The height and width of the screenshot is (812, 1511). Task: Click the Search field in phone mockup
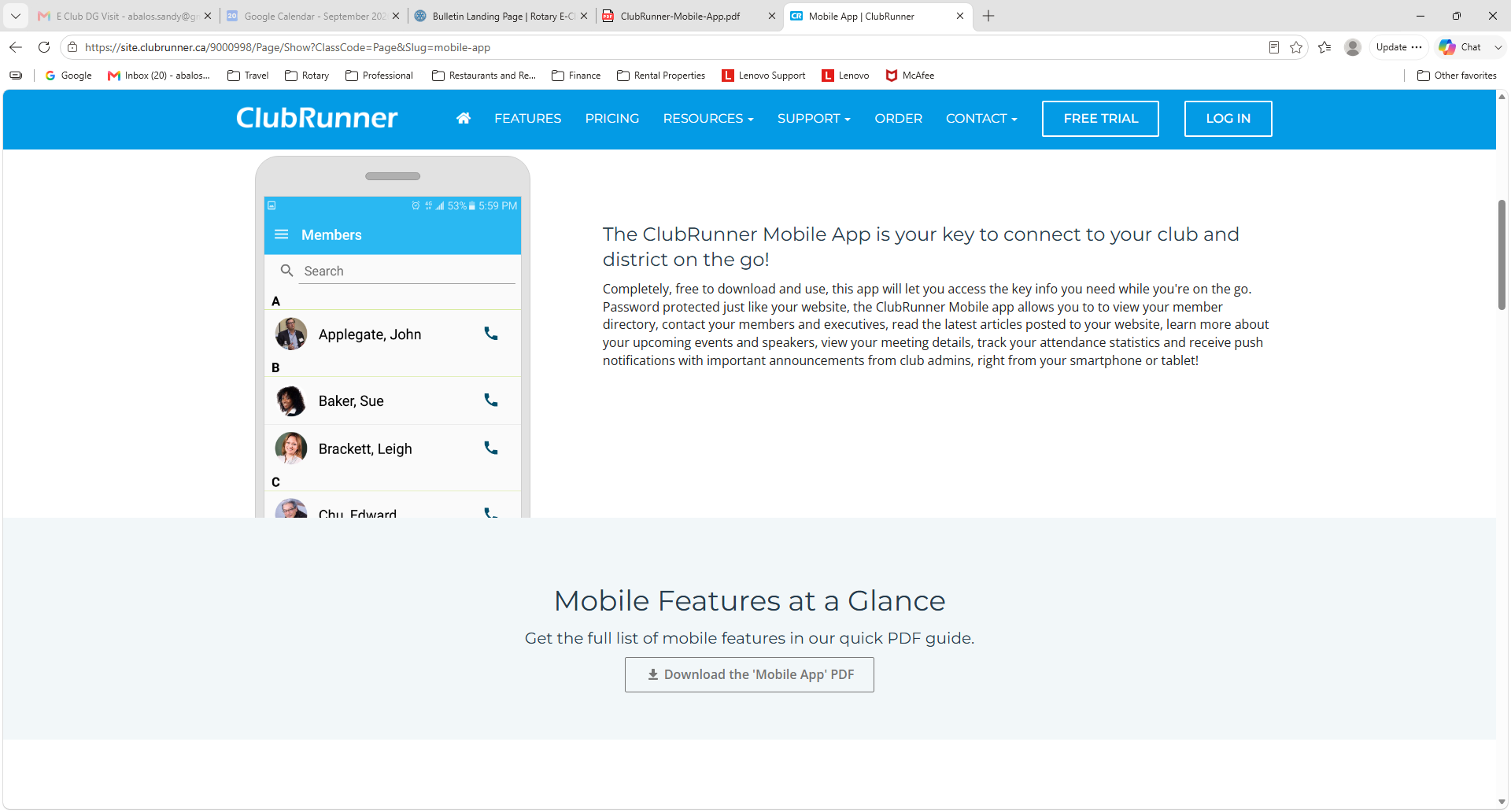[x=407, y=271]
